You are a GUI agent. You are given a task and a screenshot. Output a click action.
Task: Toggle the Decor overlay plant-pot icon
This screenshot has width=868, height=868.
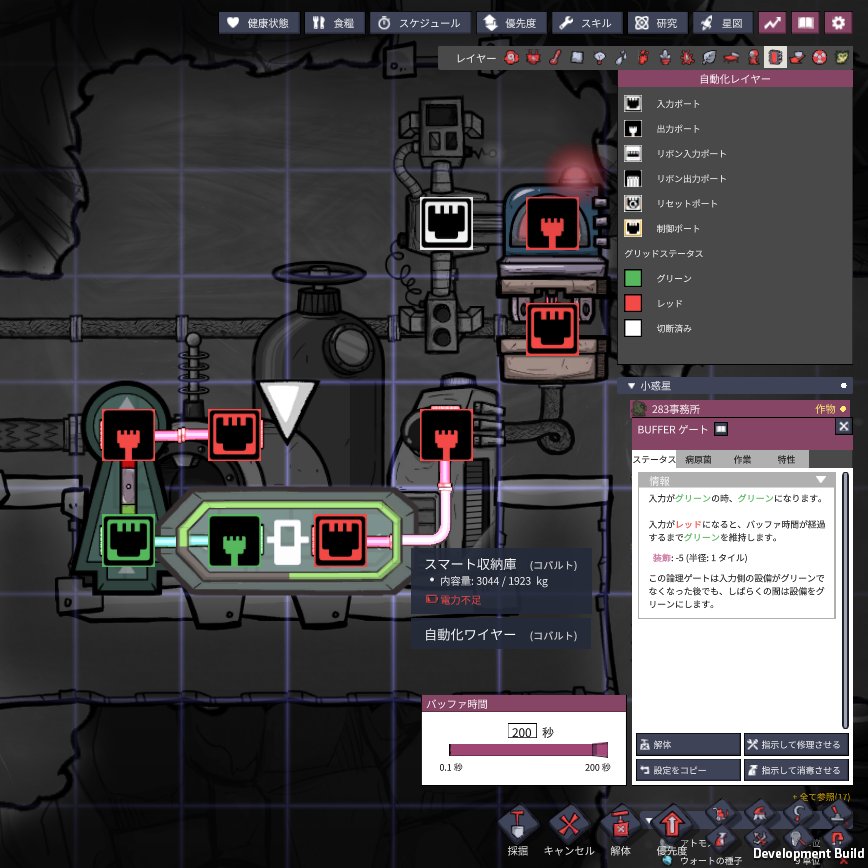click(x=665, y=57)
